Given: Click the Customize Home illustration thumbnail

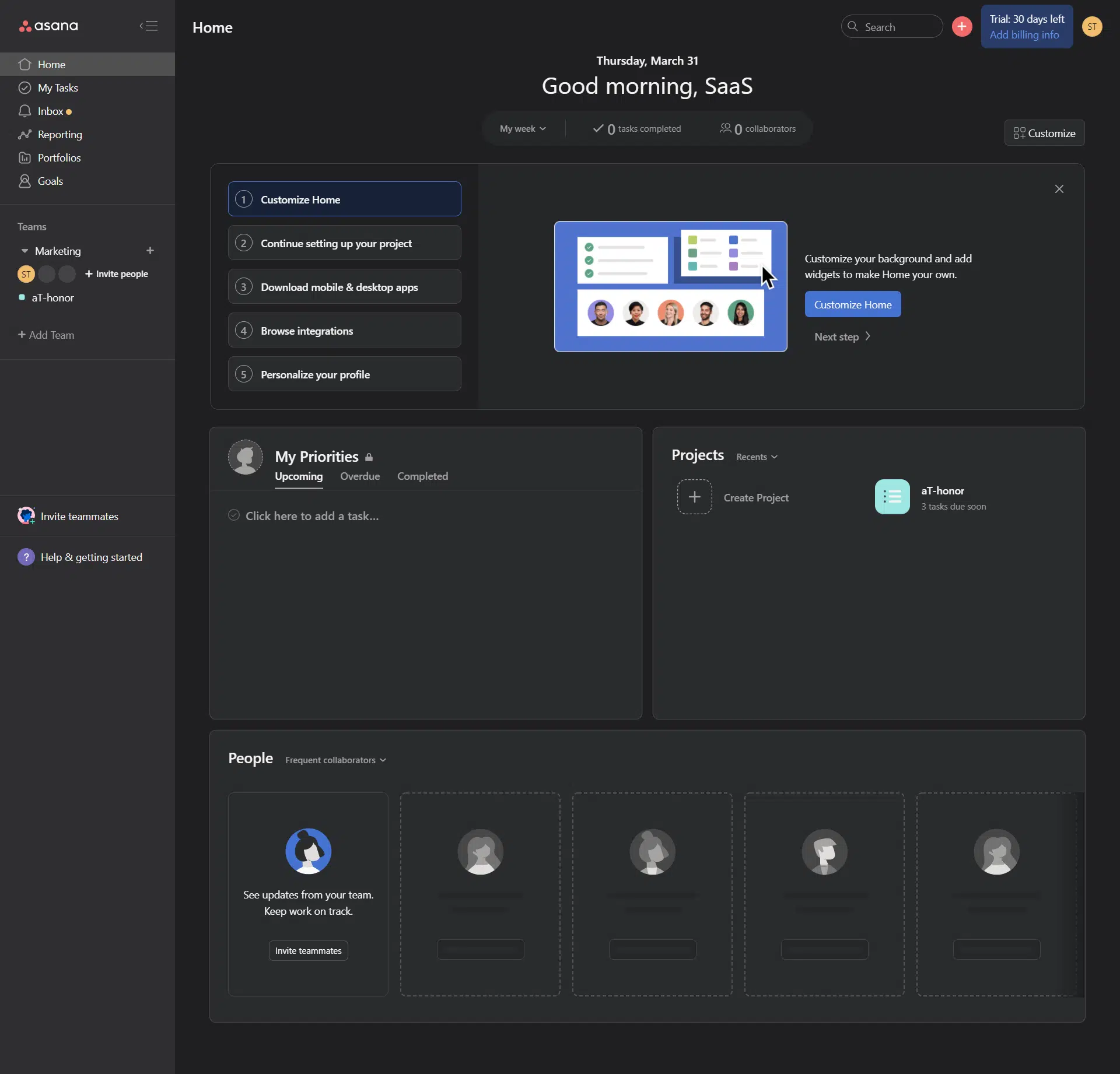Looking at the screenshot, I should click(670, 286).
